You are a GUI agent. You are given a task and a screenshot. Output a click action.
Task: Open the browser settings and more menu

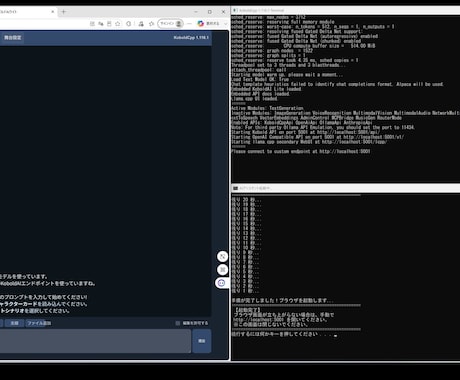[x=189, y=24]
